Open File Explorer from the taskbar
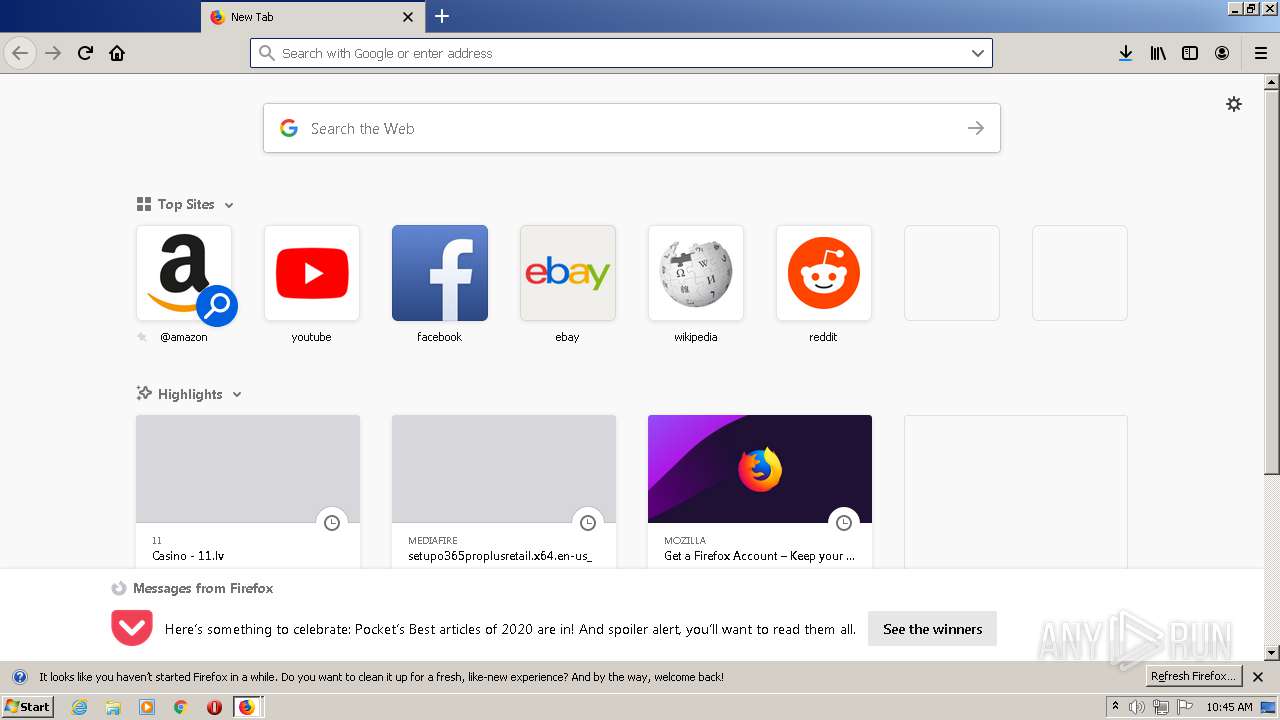This screenshot has height=720, width=1280. (x=113, y=707)
